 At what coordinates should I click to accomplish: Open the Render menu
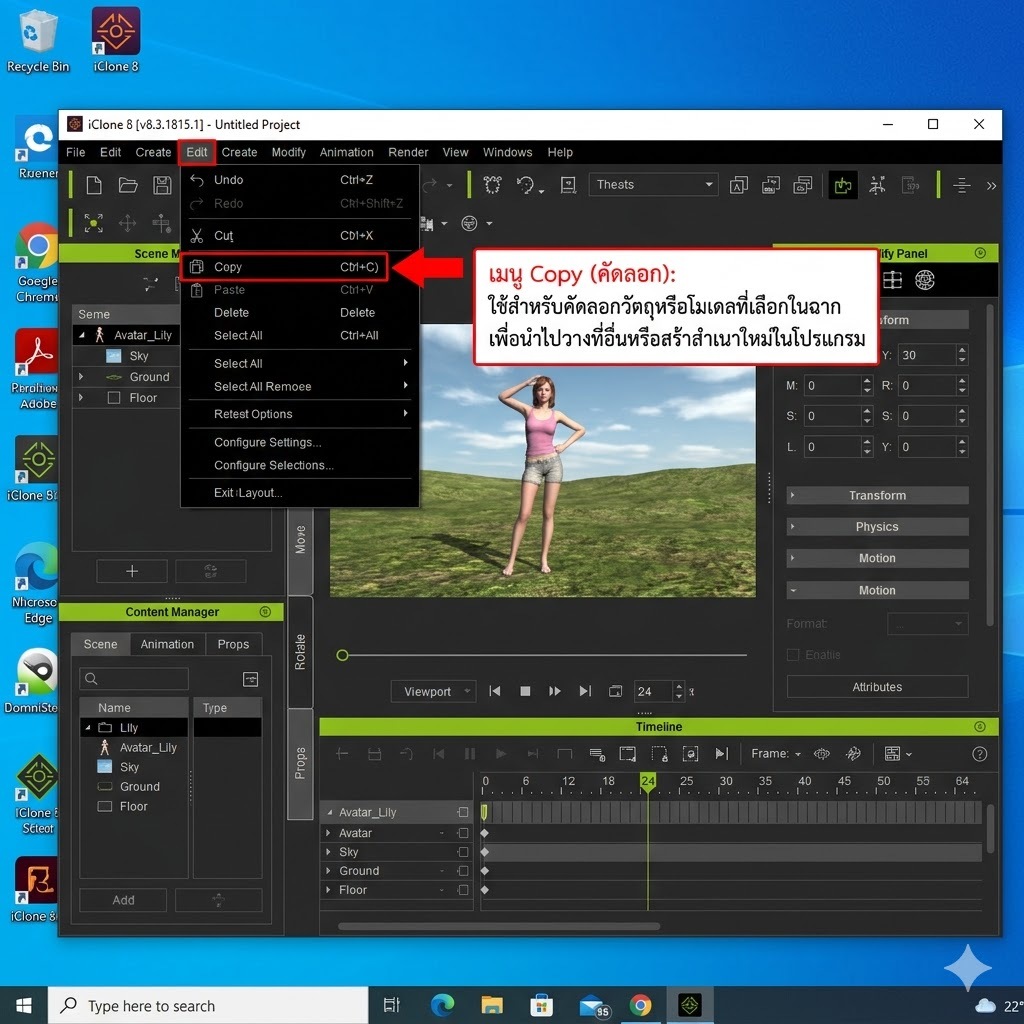(408, 152)
